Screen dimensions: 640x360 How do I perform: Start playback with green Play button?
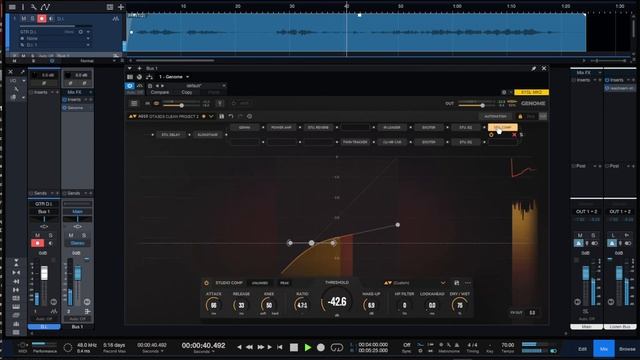click(x=308, y=347)
